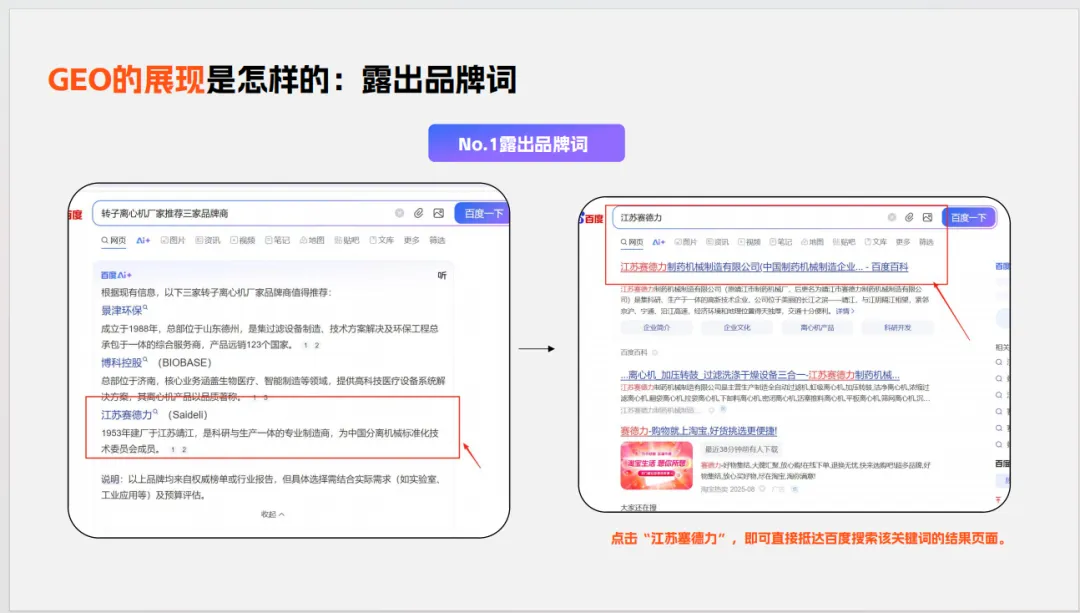Click the 科研开发 button
This screenshot has width=1080, height=613.
897,328
